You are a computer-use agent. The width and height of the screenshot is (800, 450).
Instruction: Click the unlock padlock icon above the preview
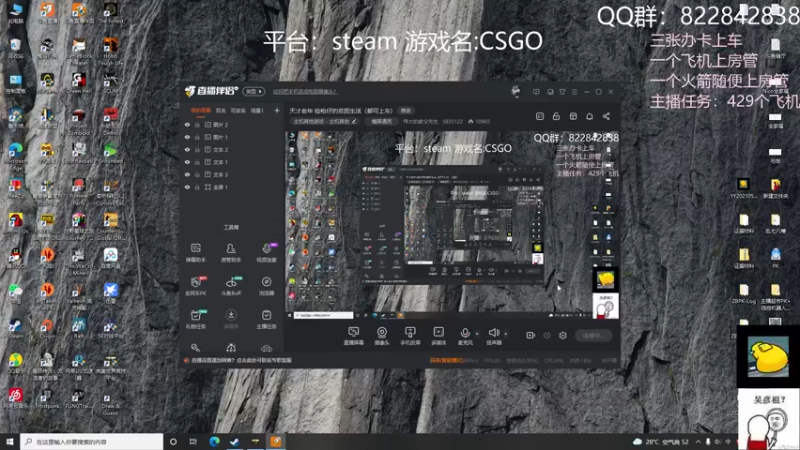point(556,116)
